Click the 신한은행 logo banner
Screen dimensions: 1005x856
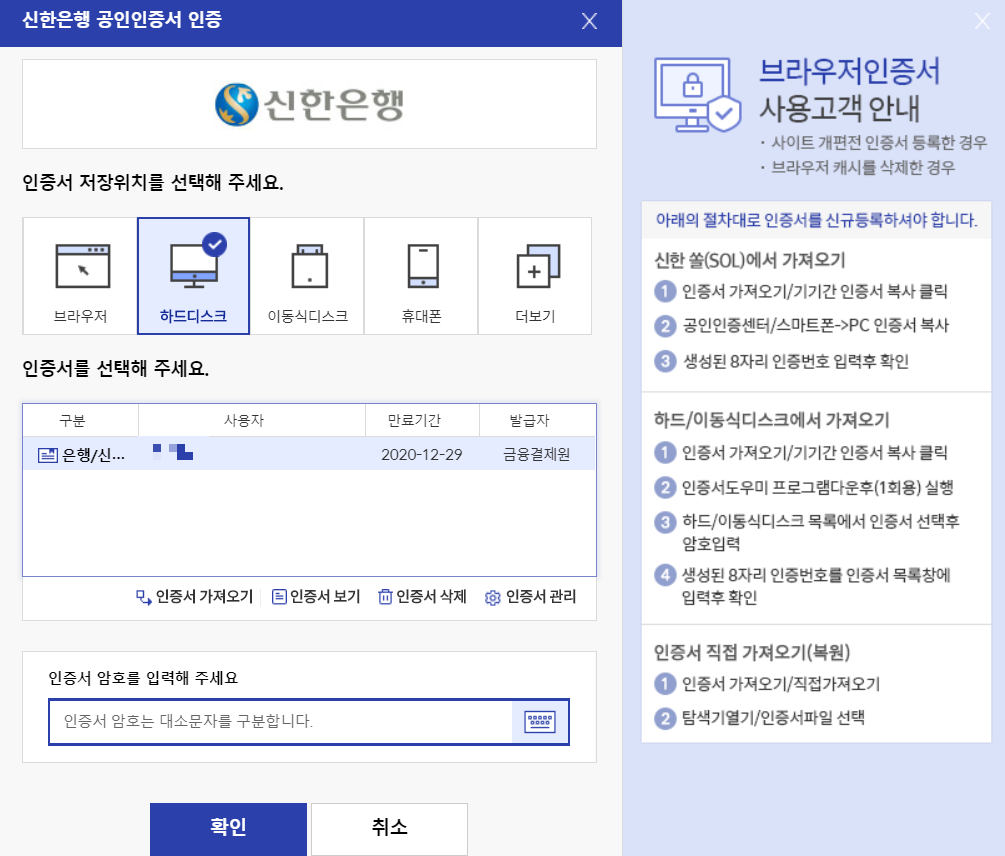pyautogui.click(x=310, y=104)
